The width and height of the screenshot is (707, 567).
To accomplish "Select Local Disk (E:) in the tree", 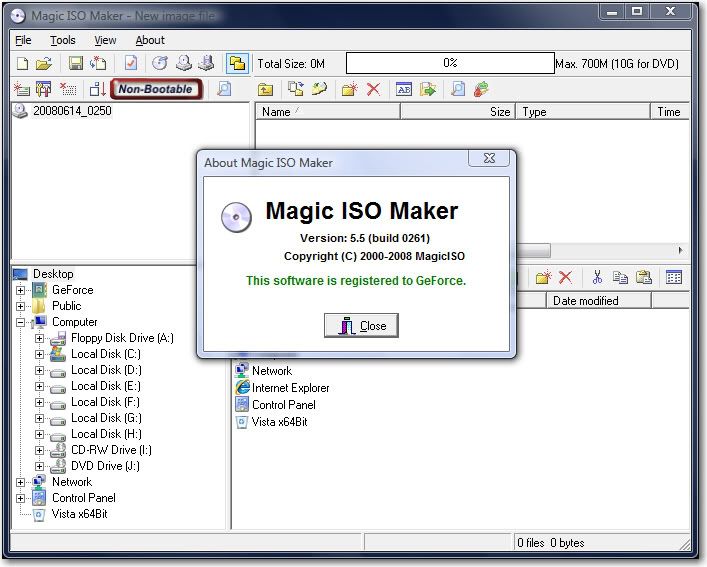I will click(x=106, y=386).
